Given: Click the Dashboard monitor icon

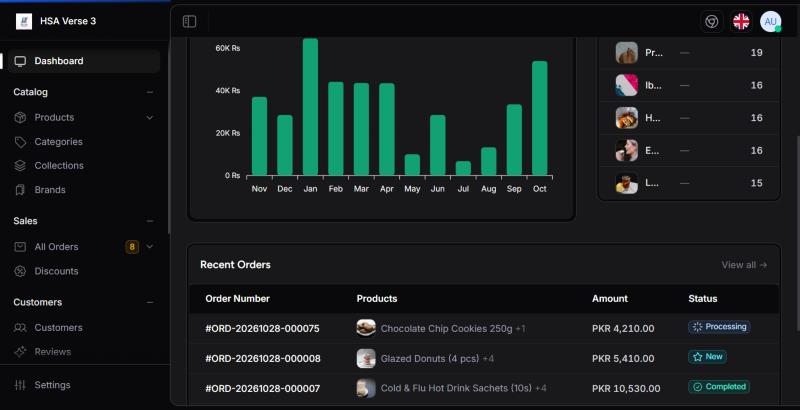Looking at the screenshot, I should click(x=20, y=61).
